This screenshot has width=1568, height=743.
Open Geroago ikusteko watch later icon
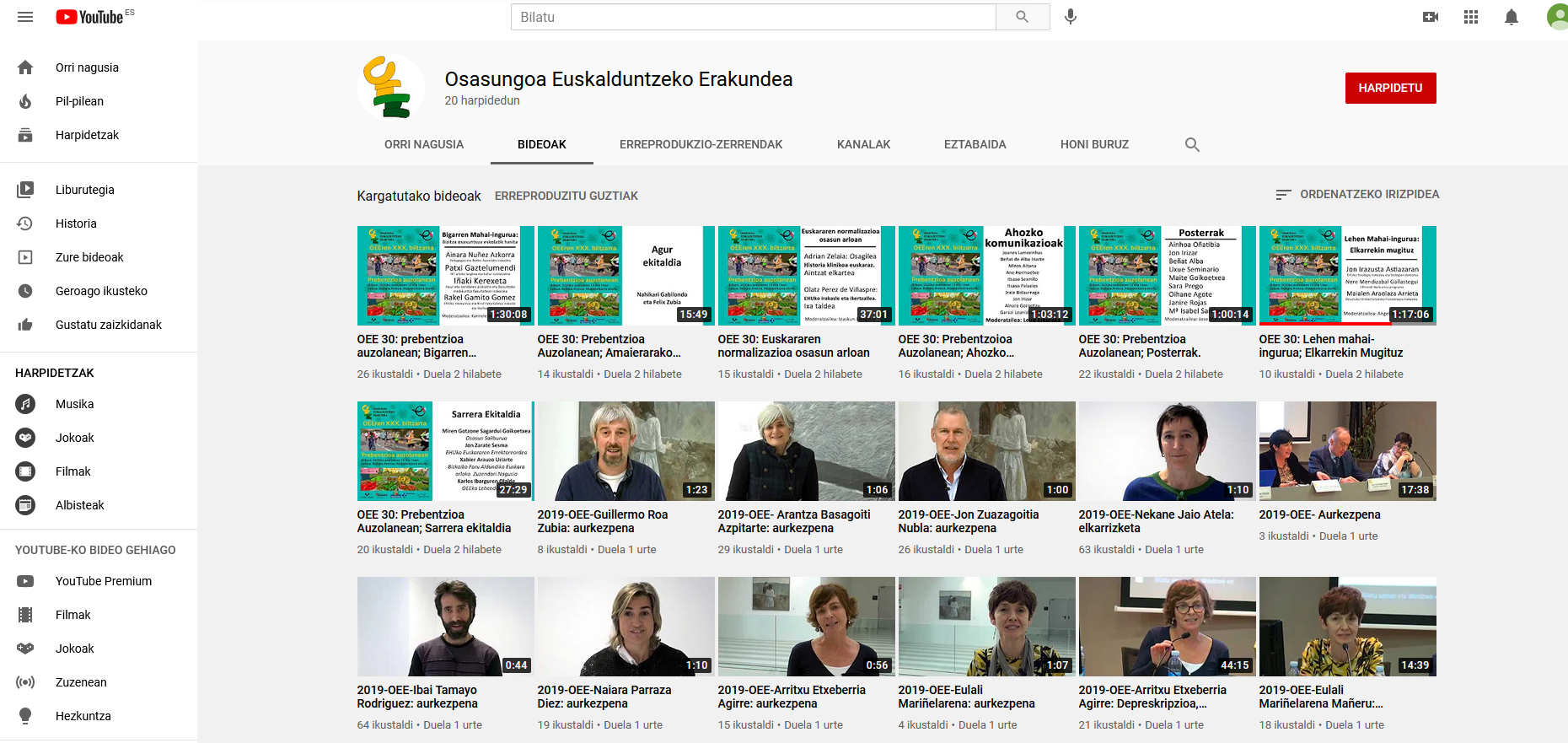point(25,291)
